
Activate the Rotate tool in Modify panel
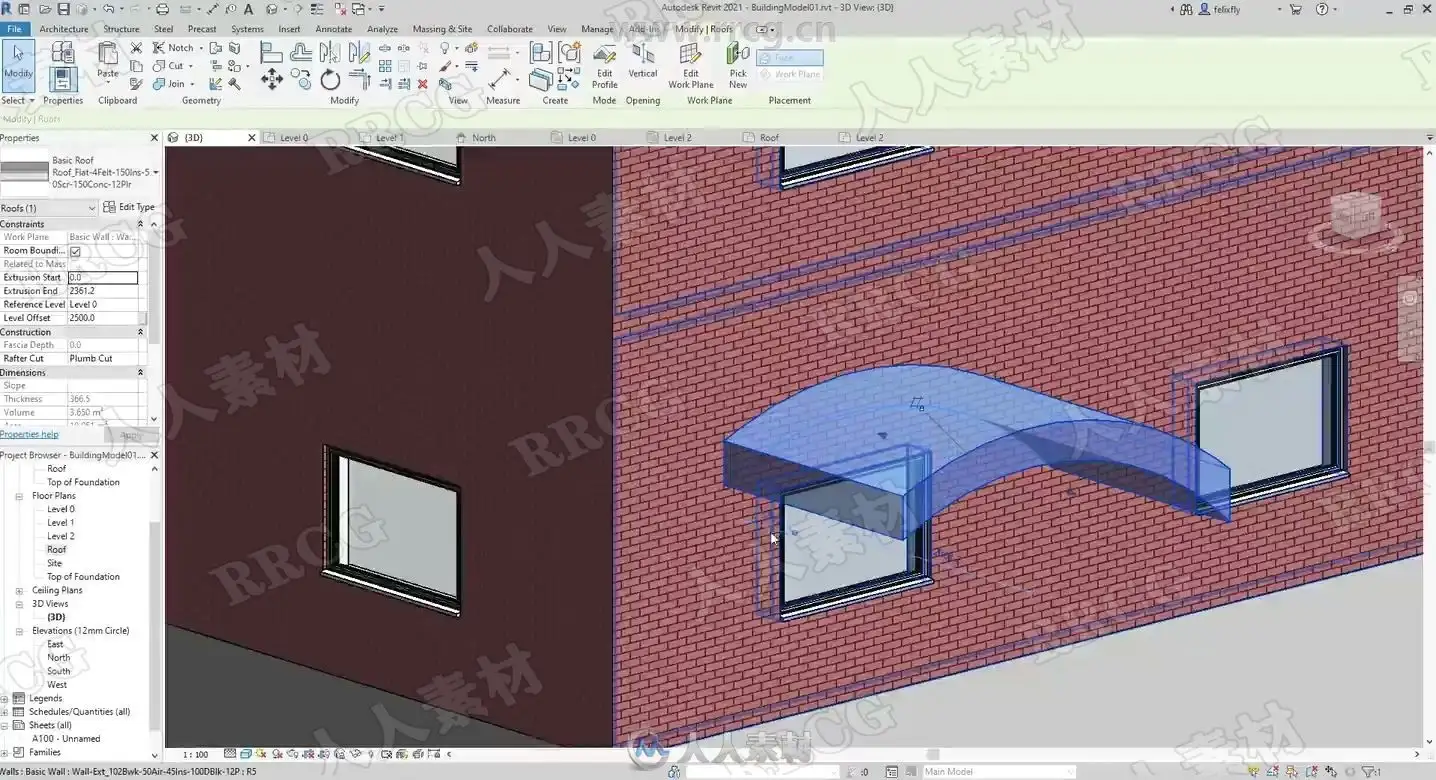pyautogui.click(x=330, y=80)
